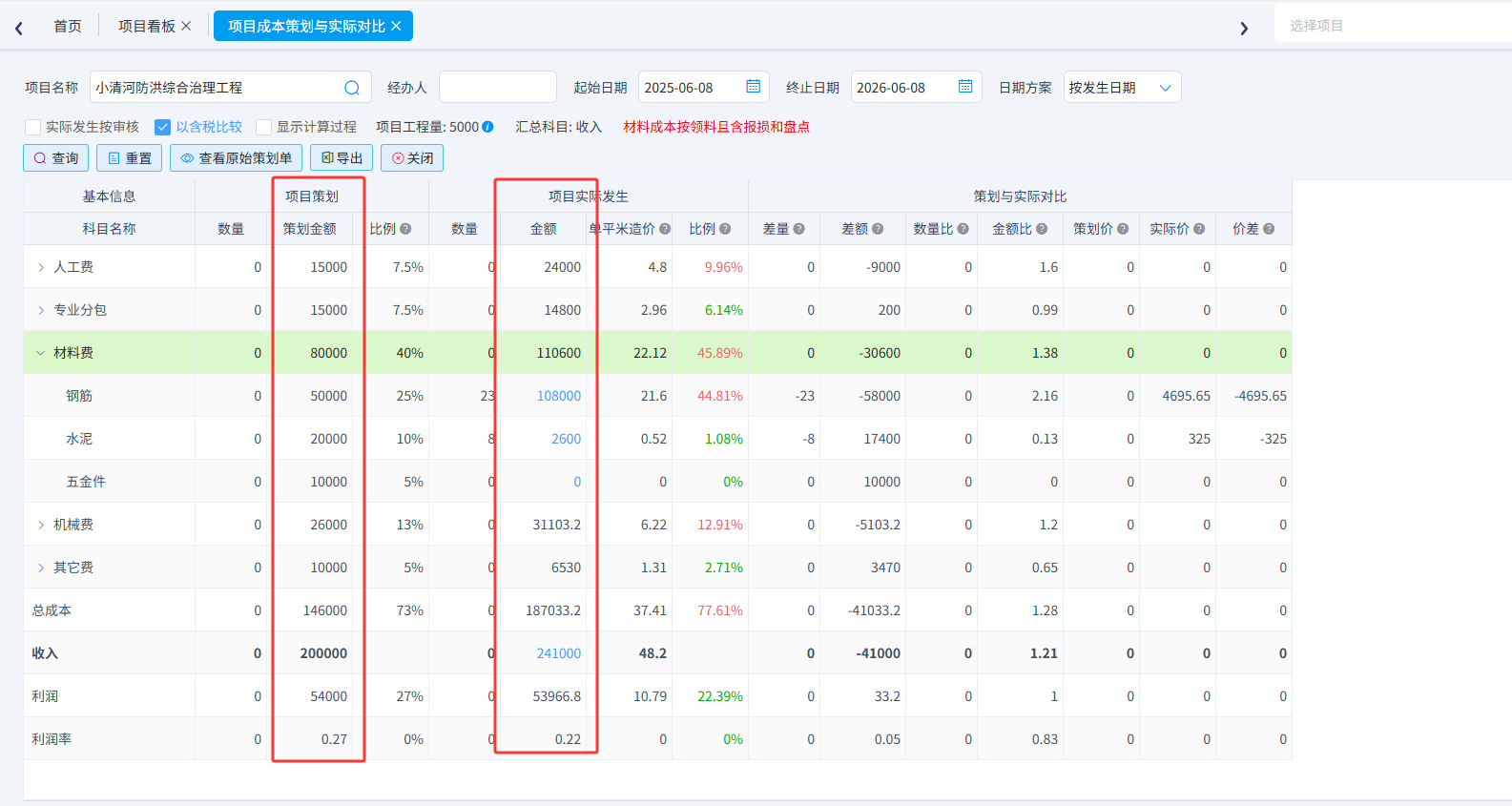Expand the 人工费 row
1512x806 pixels.
coord(41,267)
